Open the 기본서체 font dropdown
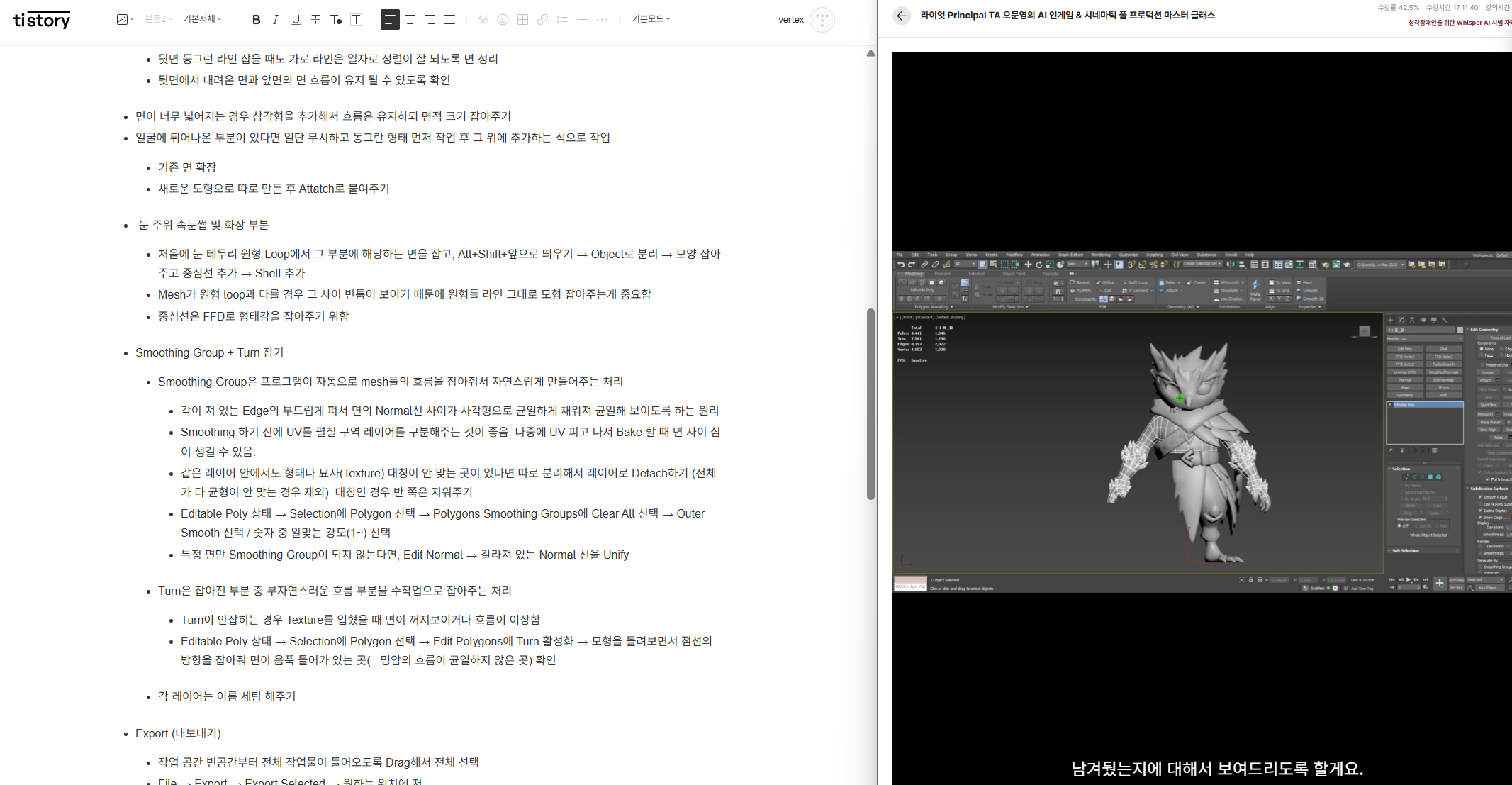Image resolution: width=1512 pixels, height=785 pixels. tap(202, 19)
